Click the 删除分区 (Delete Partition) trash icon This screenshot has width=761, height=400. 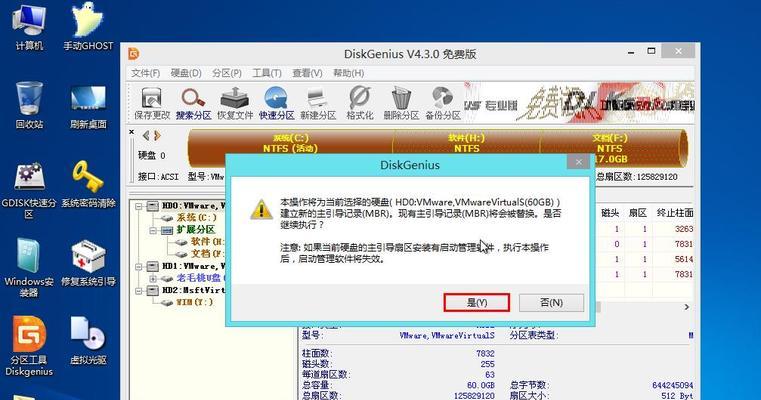click(x=401, y=102)
